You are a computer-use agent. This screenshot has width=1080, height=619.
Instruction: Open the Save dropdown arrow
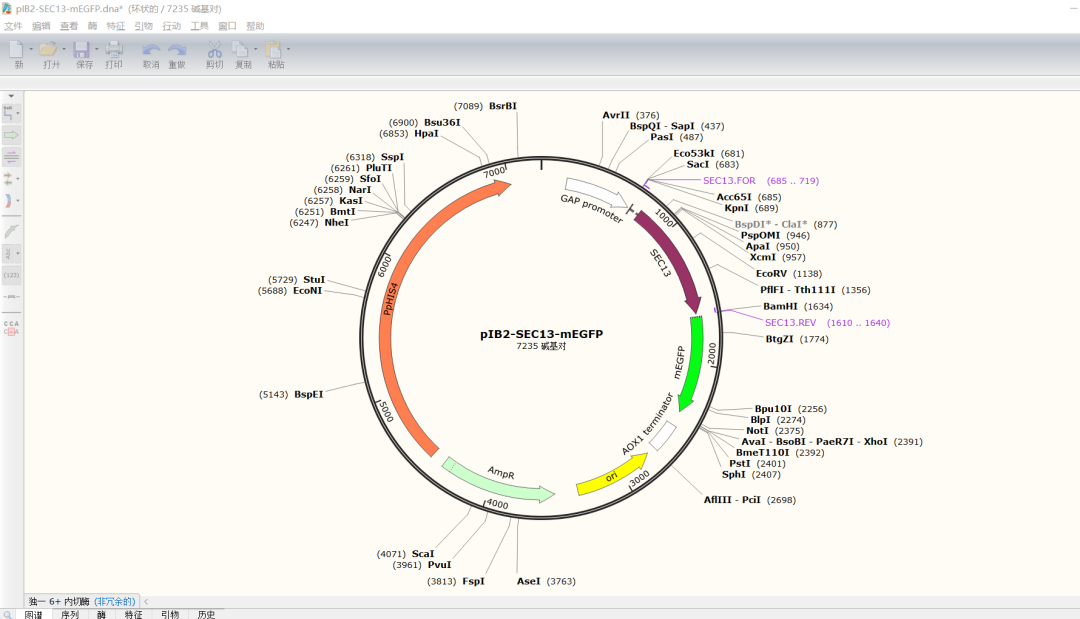(x=96, y=49)
